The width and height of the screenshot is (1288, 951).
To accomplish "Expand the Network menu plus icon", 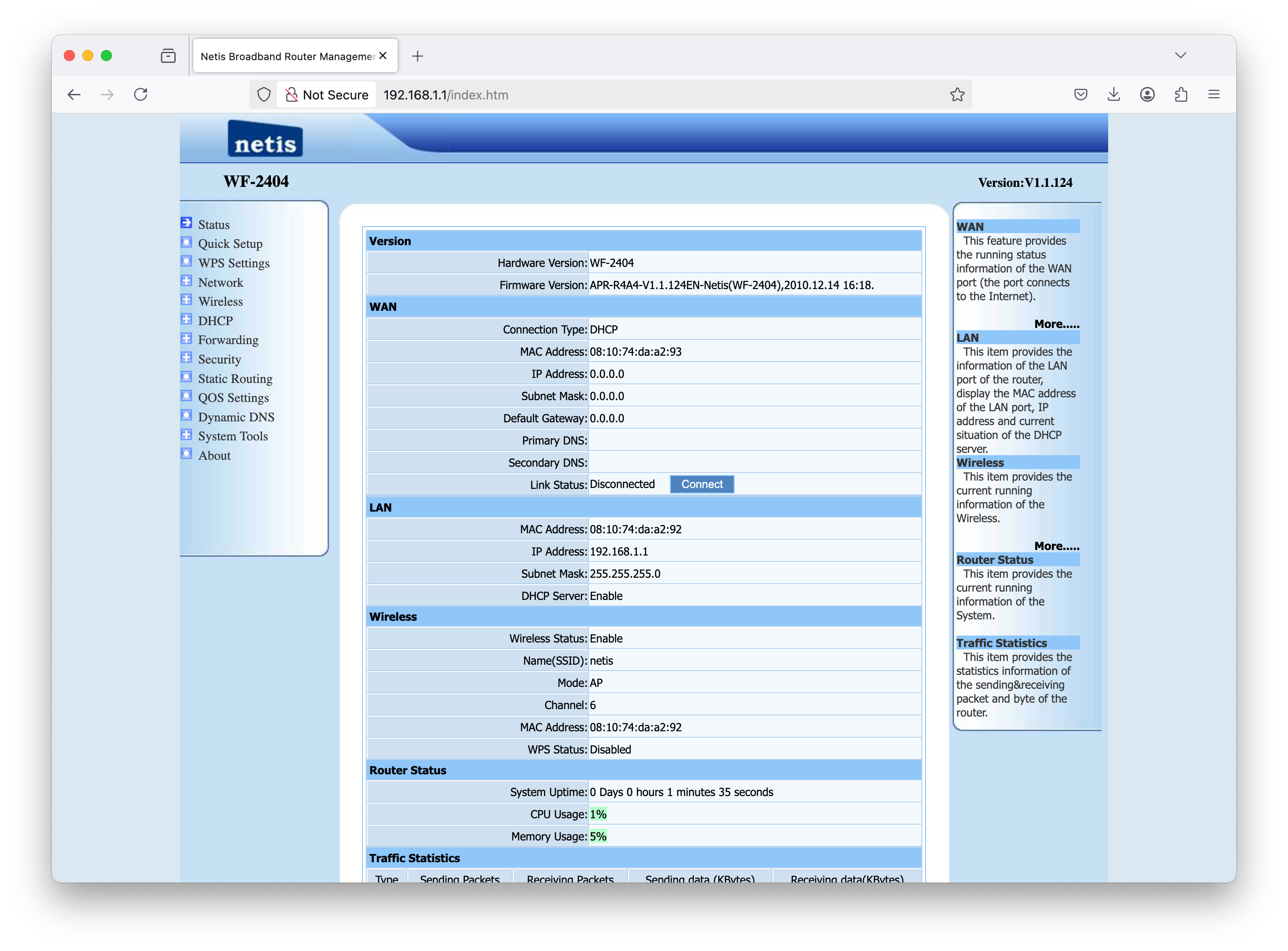I will 186,280.
